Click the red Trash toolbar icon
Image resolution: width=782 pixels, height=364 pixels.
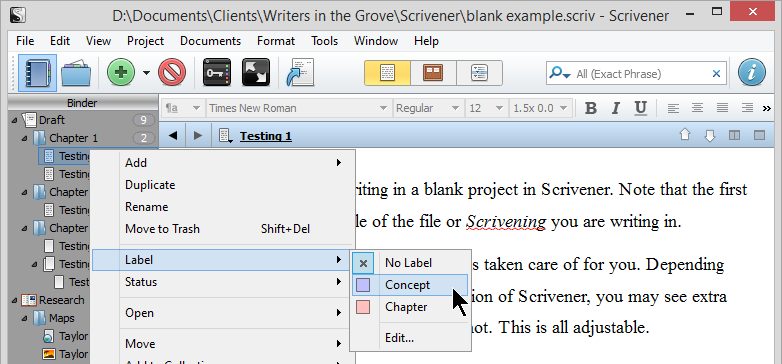172,73
